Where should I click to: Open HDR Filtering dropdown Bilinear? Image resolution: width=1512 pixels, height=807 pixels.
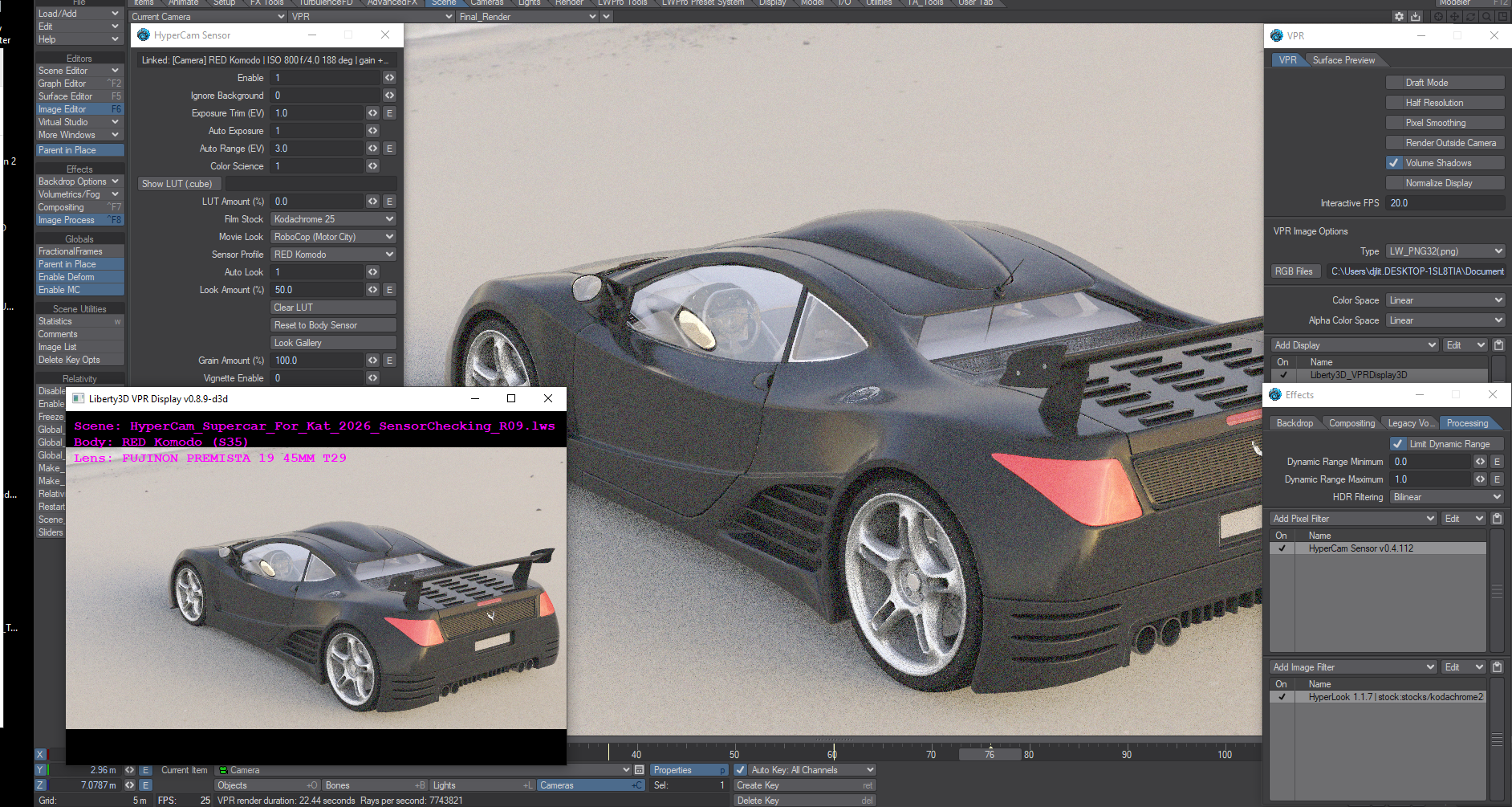coord(1448,497)
